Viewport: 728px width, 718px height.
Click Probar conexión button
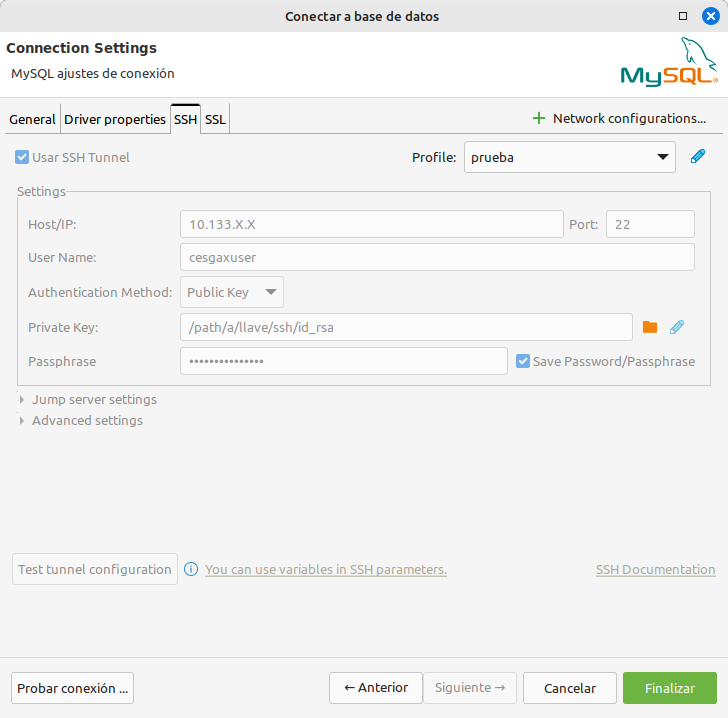point(72,688)
